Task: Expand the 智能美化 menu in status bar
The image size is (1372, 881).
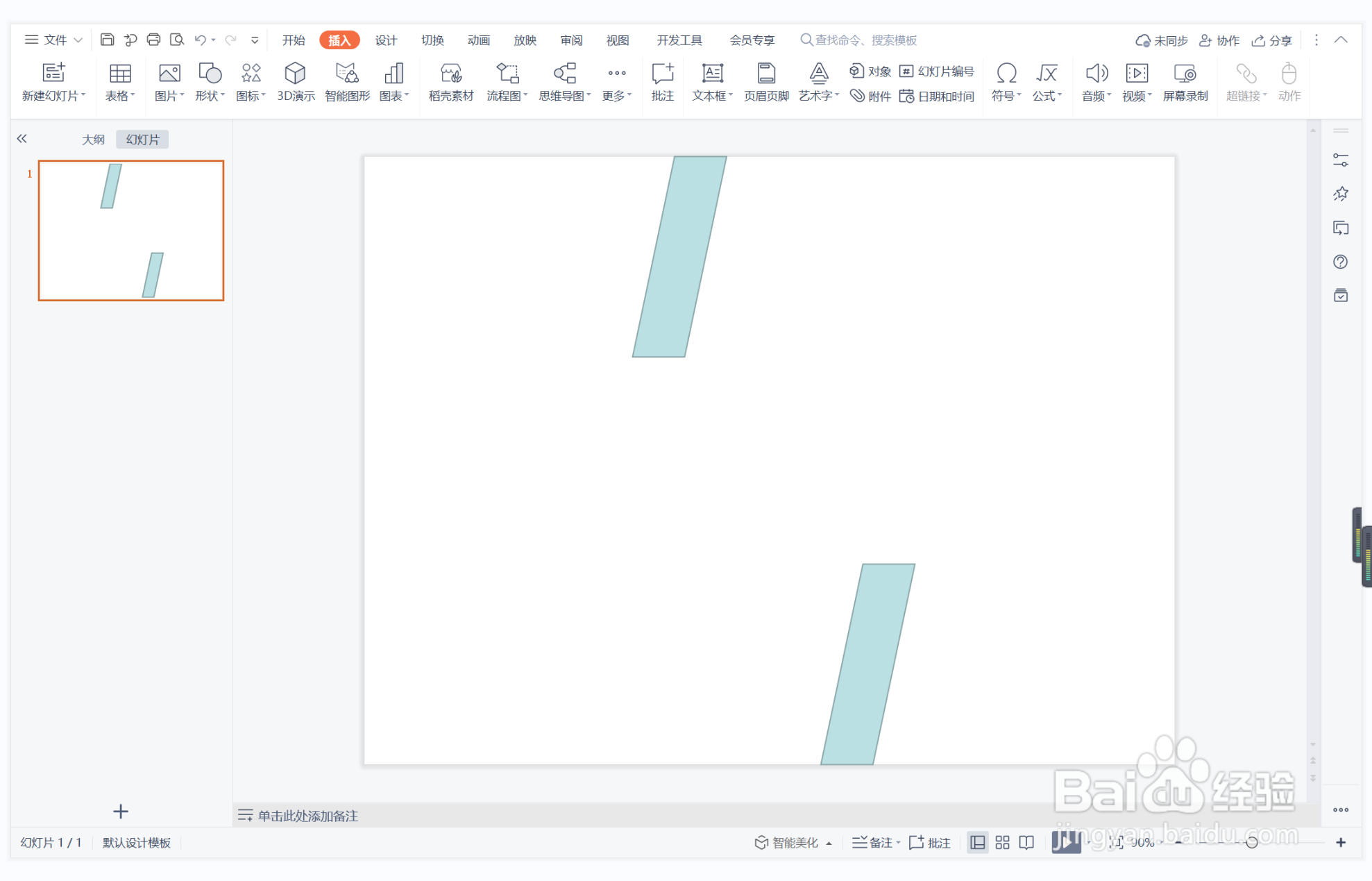Action: click(x=829, y=843)
